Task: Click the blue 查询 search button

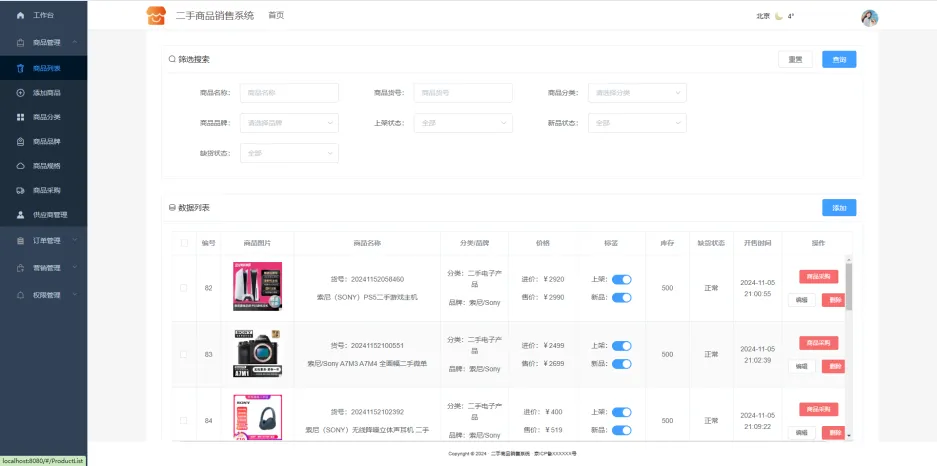Action: tap(839, 60)
